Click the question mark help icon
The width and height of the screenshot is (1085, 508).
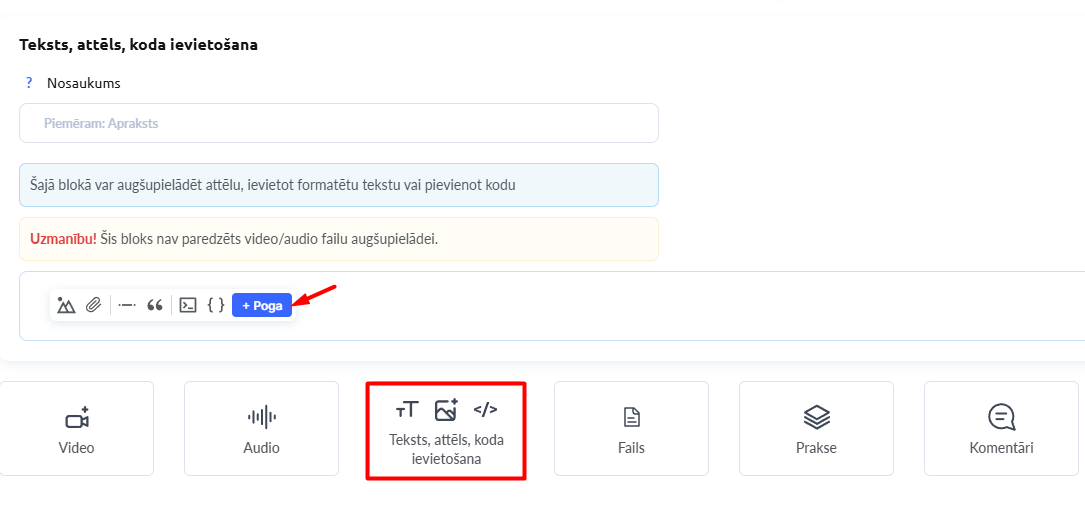point(29,83)
